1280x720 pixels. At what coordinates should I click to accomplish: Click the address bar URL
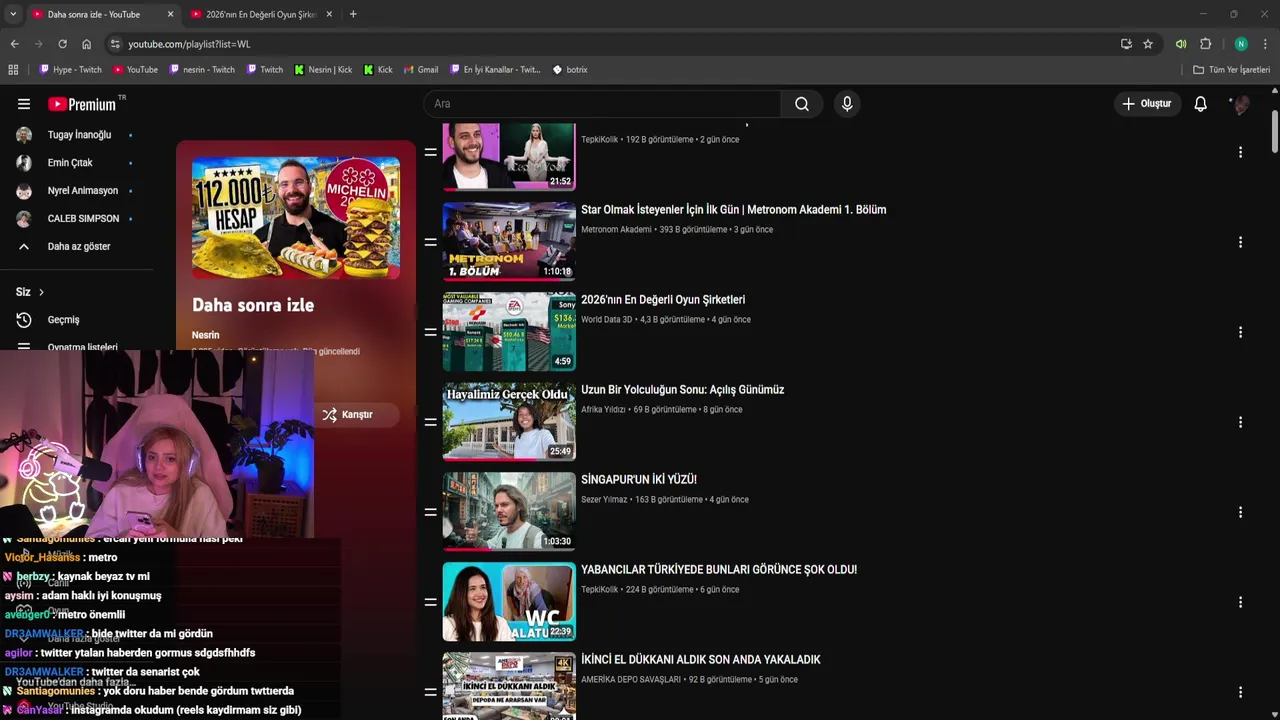189,44
